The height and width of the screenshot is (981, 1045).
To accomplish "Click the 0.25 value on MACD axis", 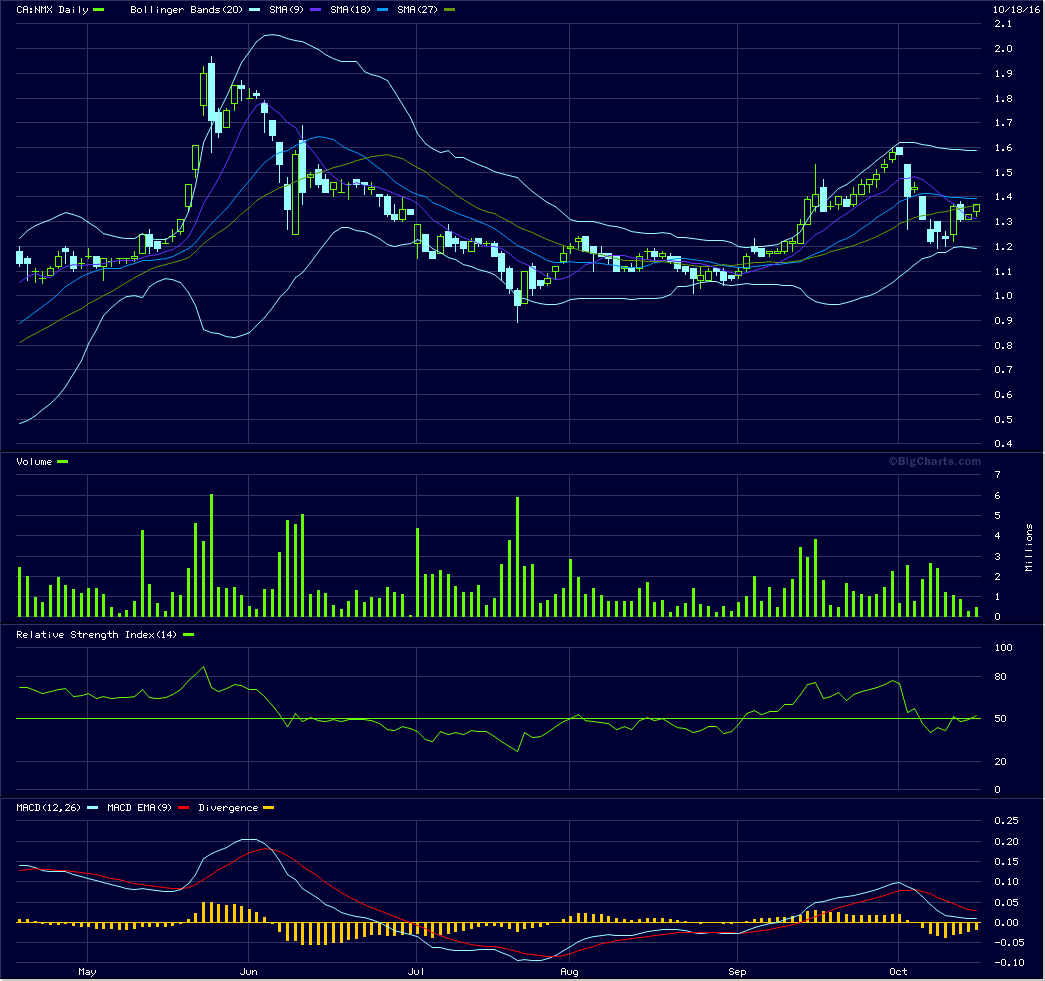I will [1006, 821].
